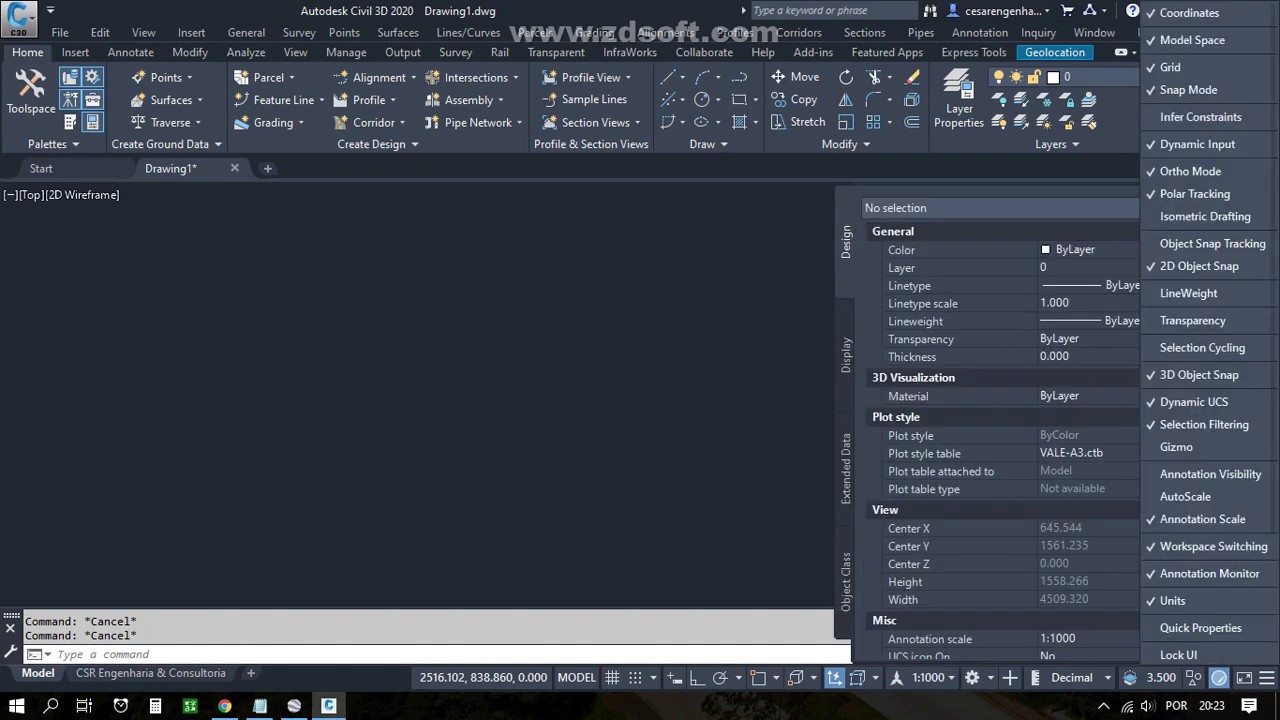This screenshot has width=1280, height=720.
Task: Open Chrome from the taskbar
Action: (224, 706)
